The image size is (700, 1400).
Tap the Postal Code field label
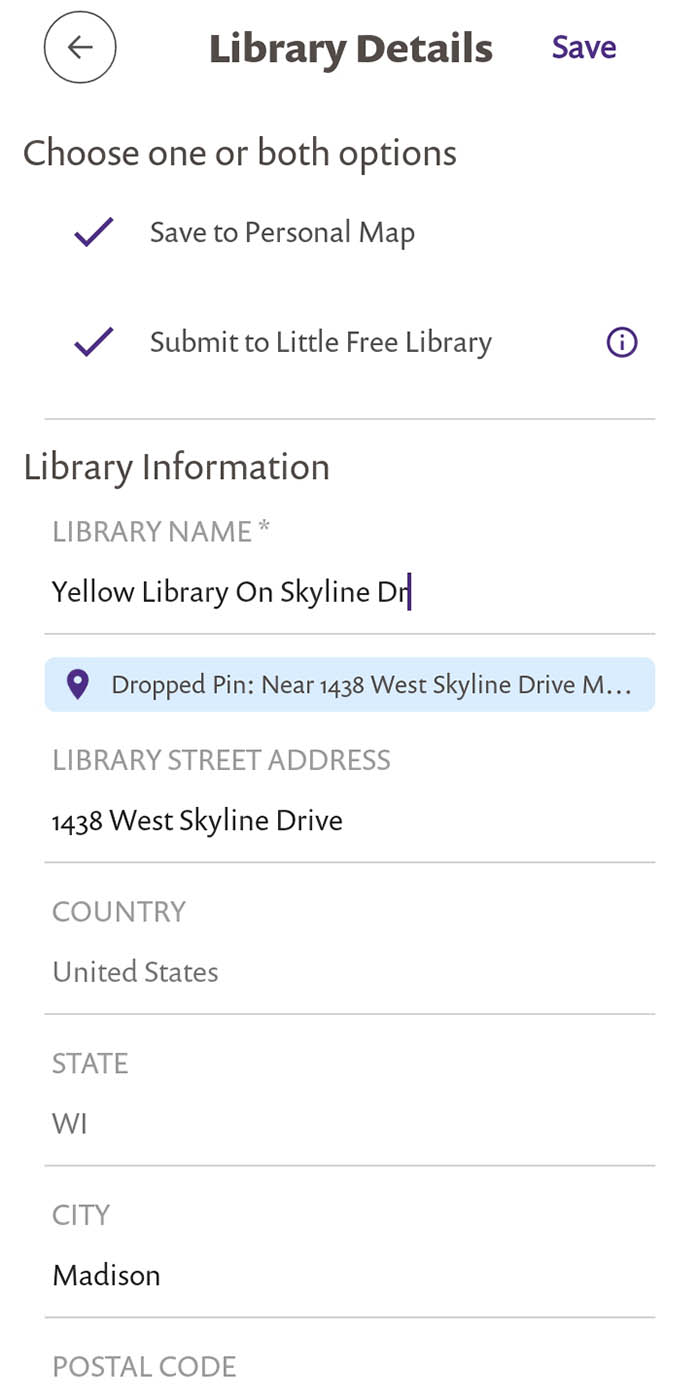pyautogui.click(x=144, y=1367)
